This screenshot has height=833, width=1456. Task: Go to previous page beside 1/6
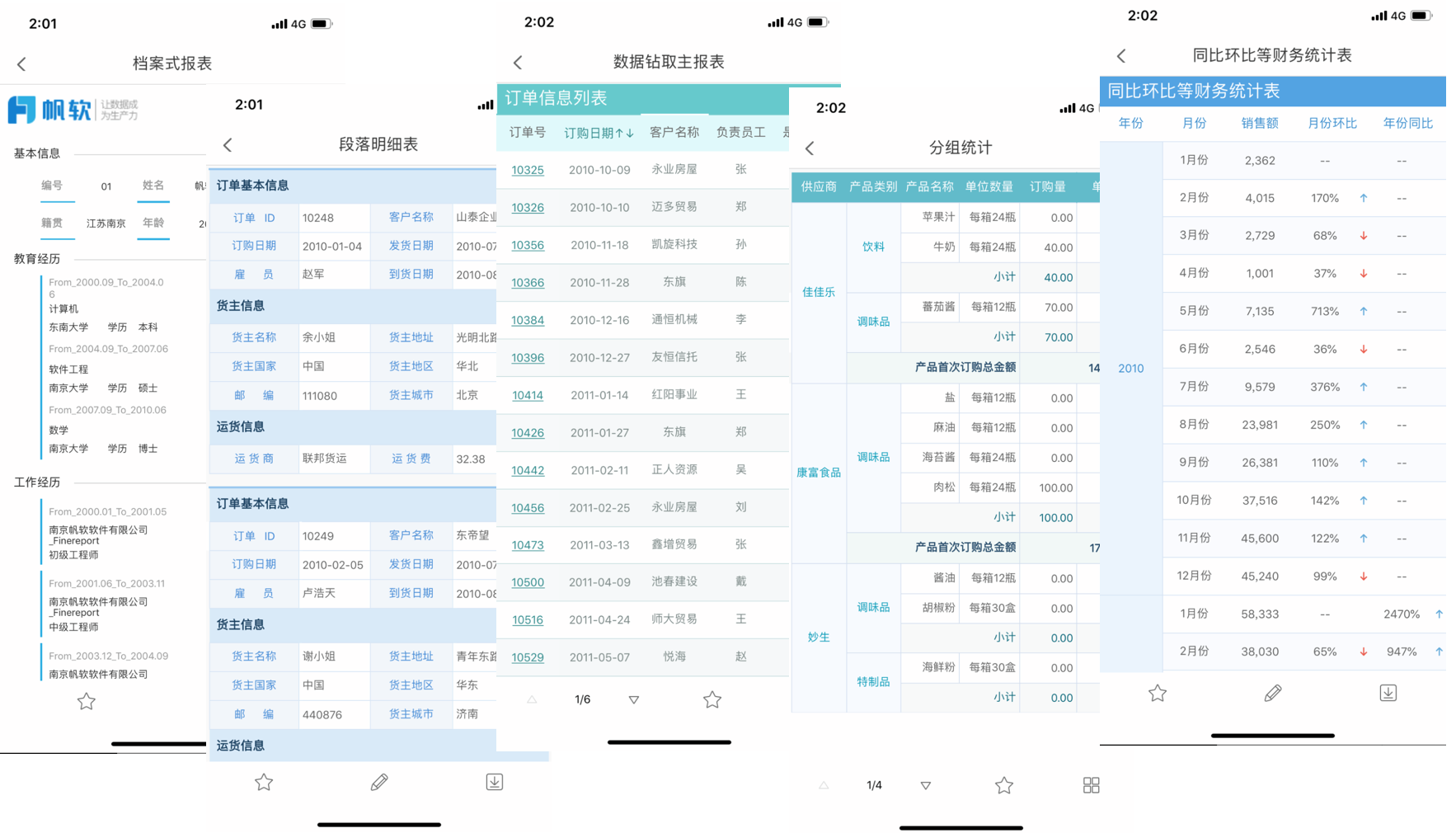[532, 699]
